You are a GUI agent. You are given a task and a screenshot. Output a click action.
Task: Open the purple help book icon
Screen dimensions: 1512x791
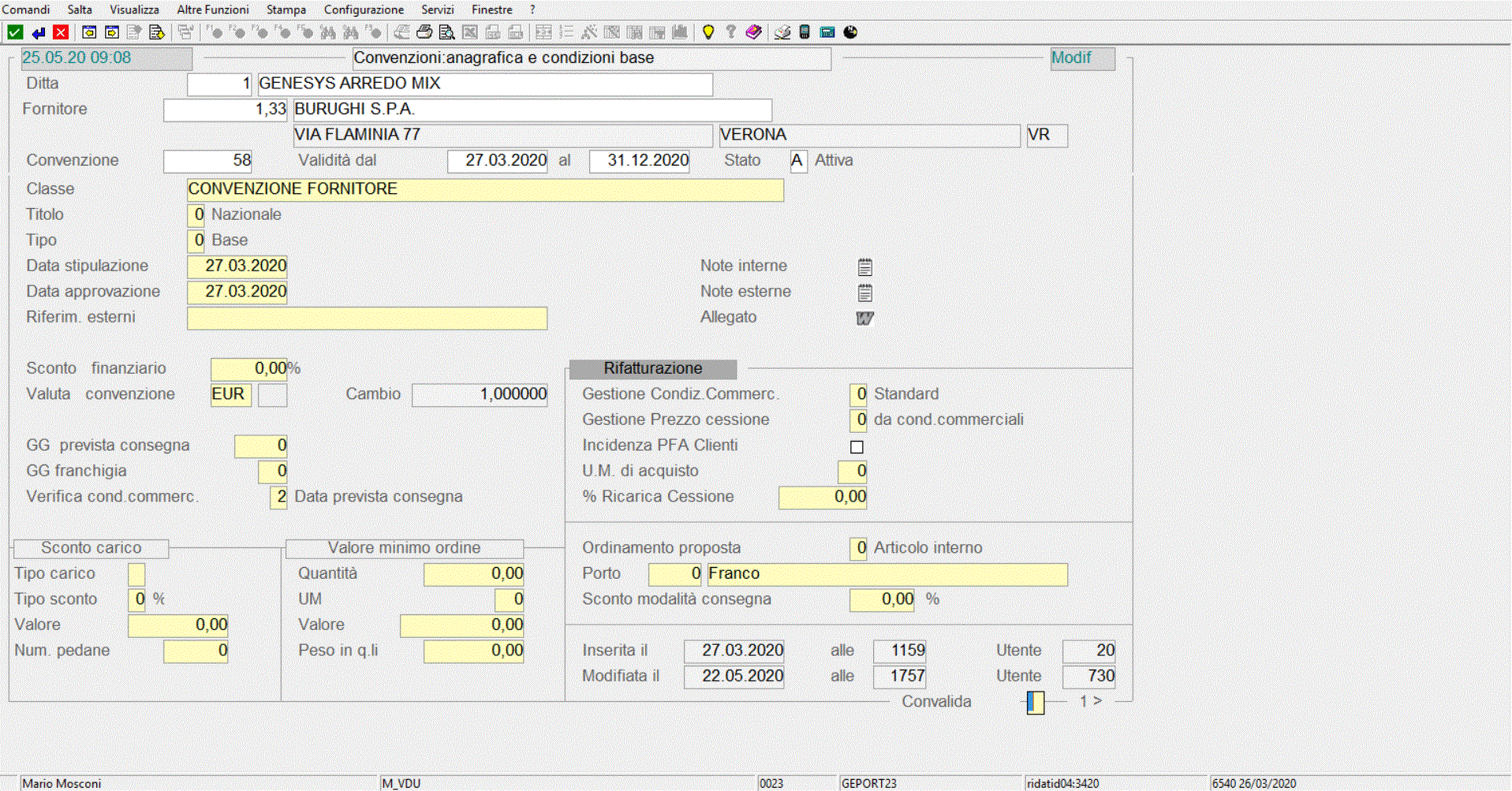click(753, 32)
